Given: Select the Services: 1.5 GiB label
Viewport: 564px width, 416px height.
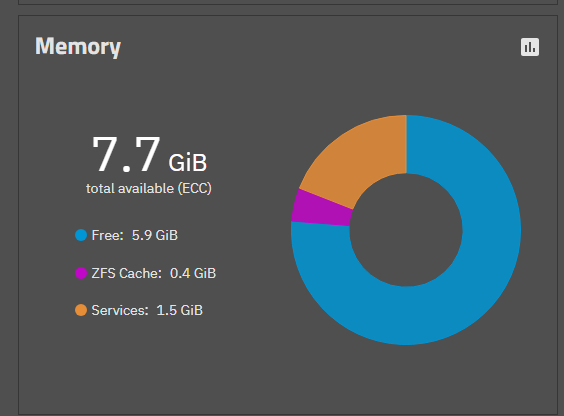Looking at the screenshot, I should pos(147,310).
